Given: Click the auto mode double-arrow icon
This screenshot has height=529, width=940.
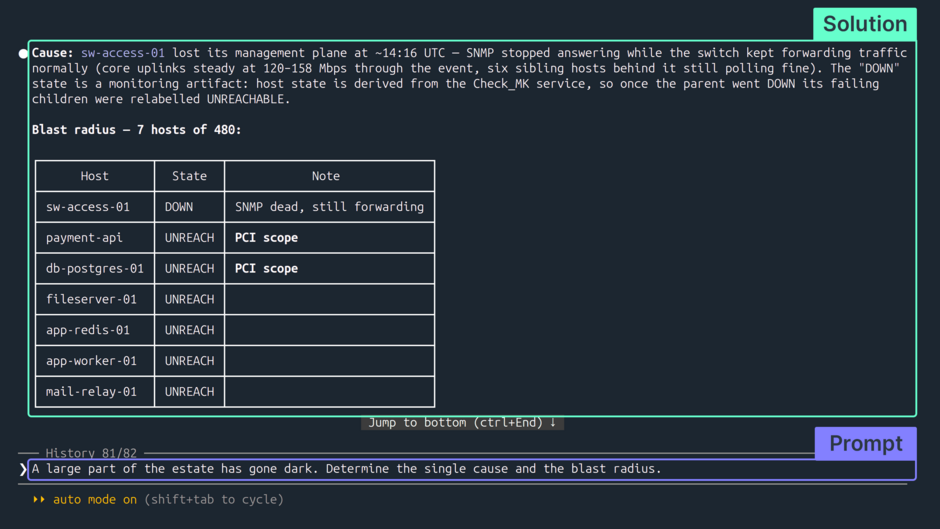Looking at the screenshot, I should coord(39,500).
